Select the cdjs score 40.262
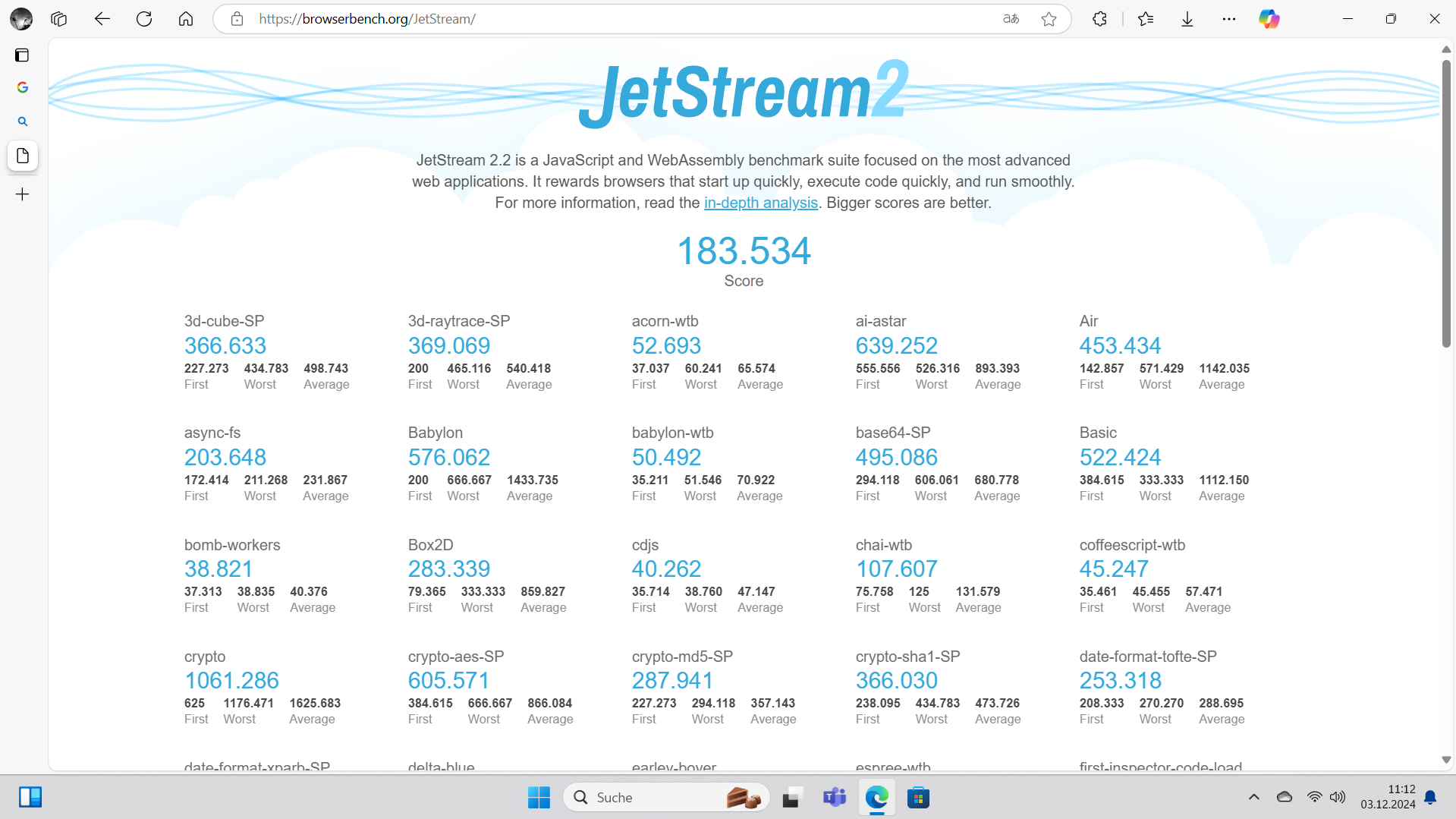 tap(666, 569)
